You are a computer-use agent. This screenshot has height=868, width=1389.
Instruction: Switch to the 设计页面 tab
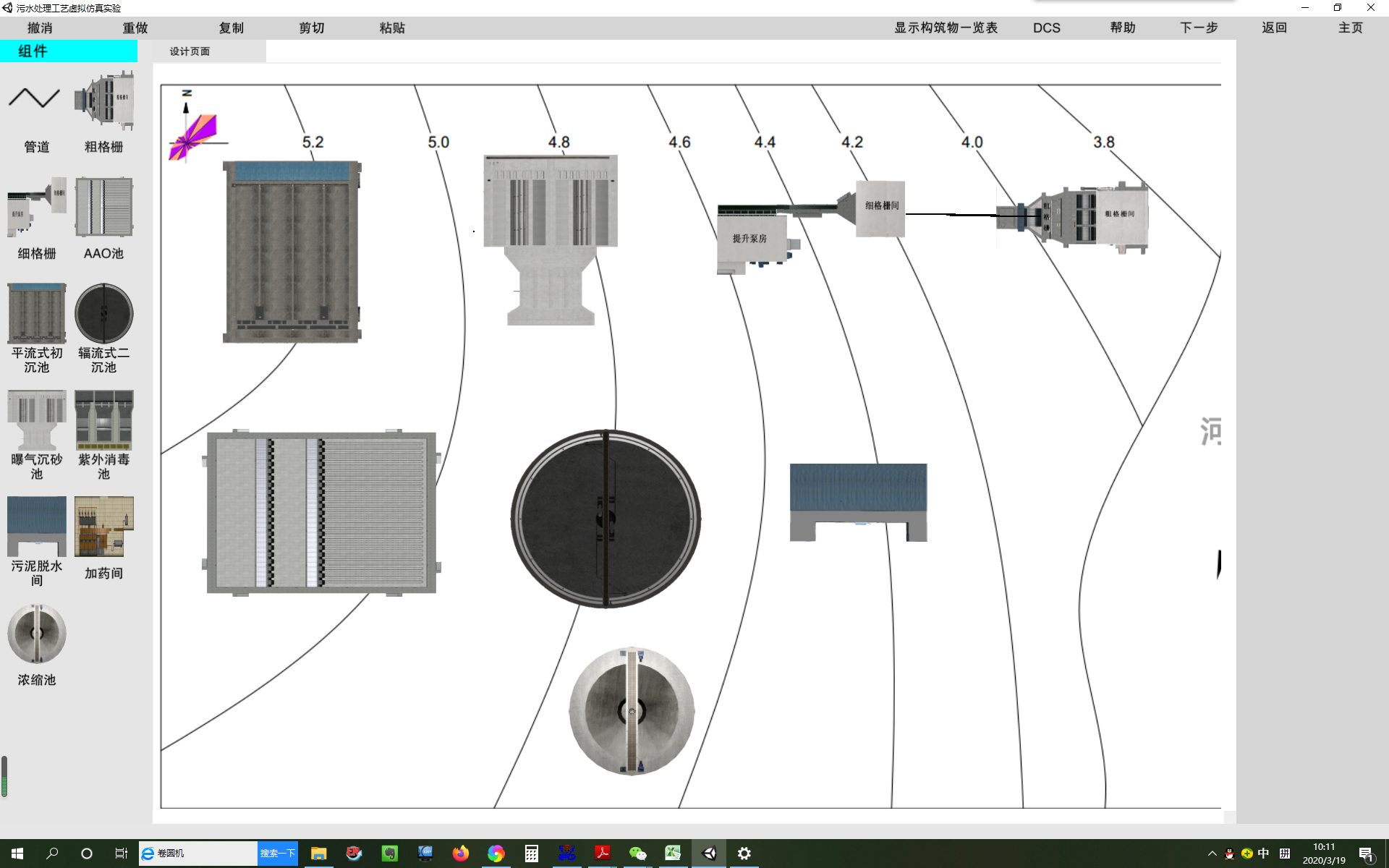pos(190,51)
